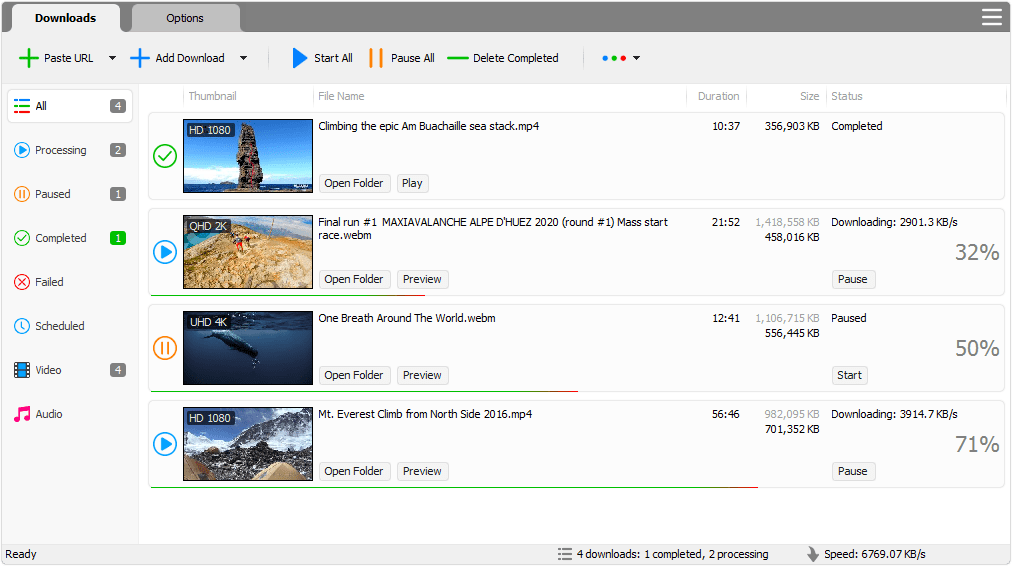Click Start button for One Breath video
The width and height of the screenshot is (1012, 566).
[849, 375]
